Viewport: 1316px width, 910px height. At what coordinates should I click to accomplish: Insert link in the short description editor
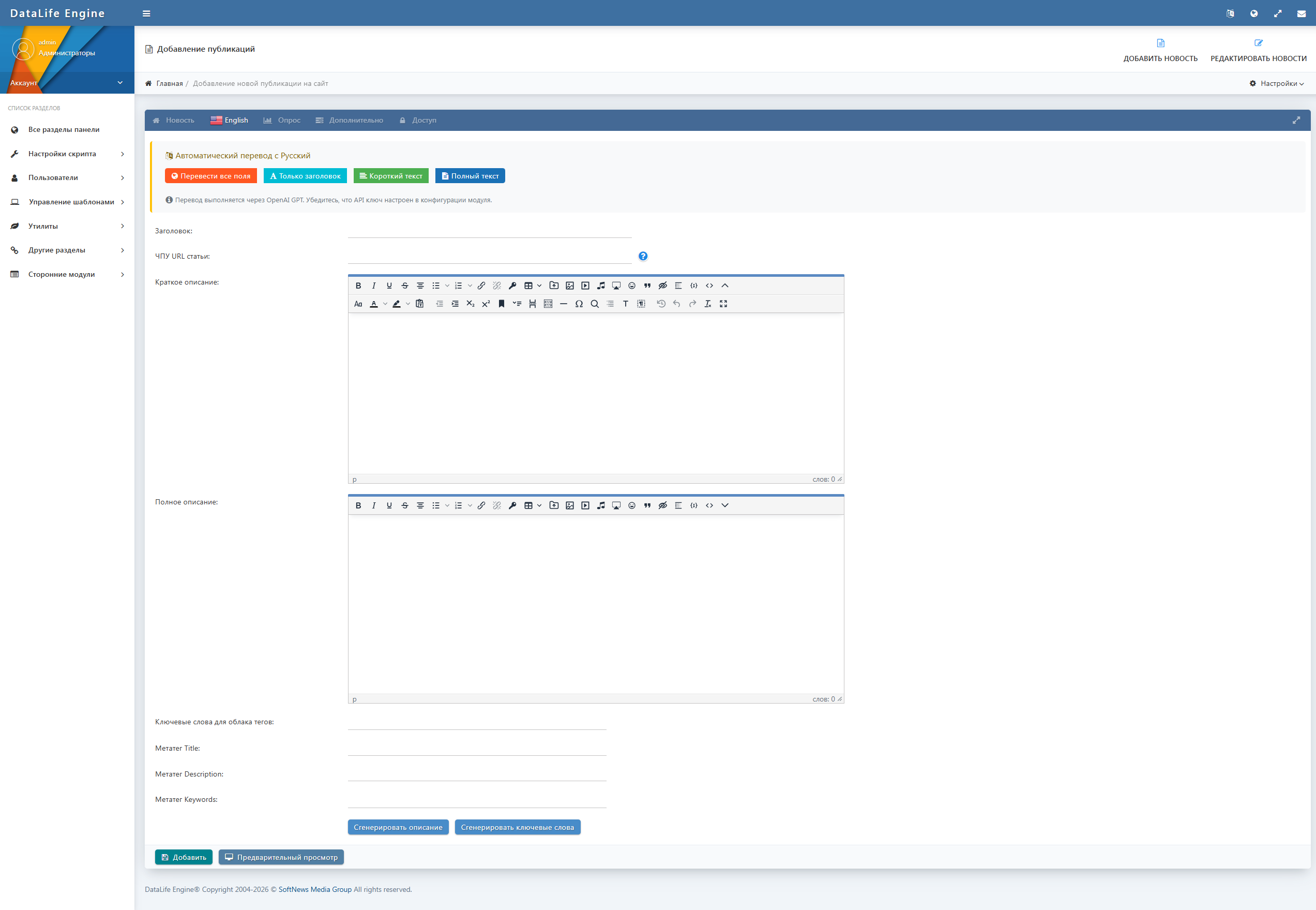(x=481, y=286)
